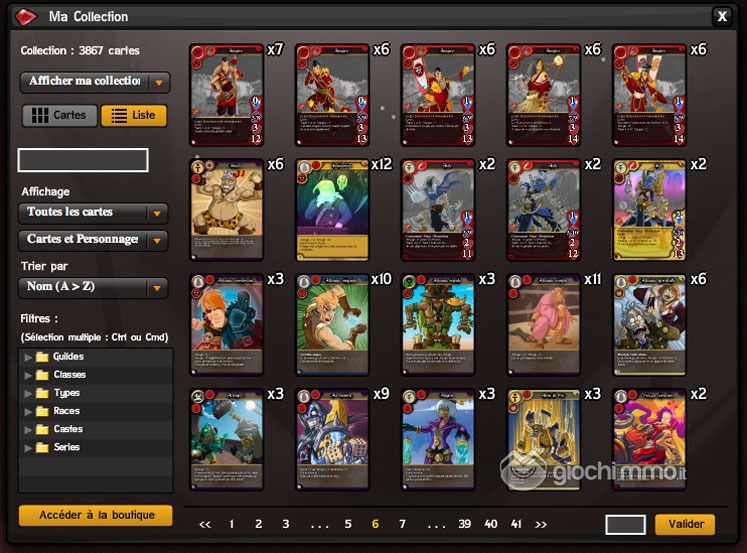Focus the page number box beside Valider
747x553 pixels.
[626, 524]
